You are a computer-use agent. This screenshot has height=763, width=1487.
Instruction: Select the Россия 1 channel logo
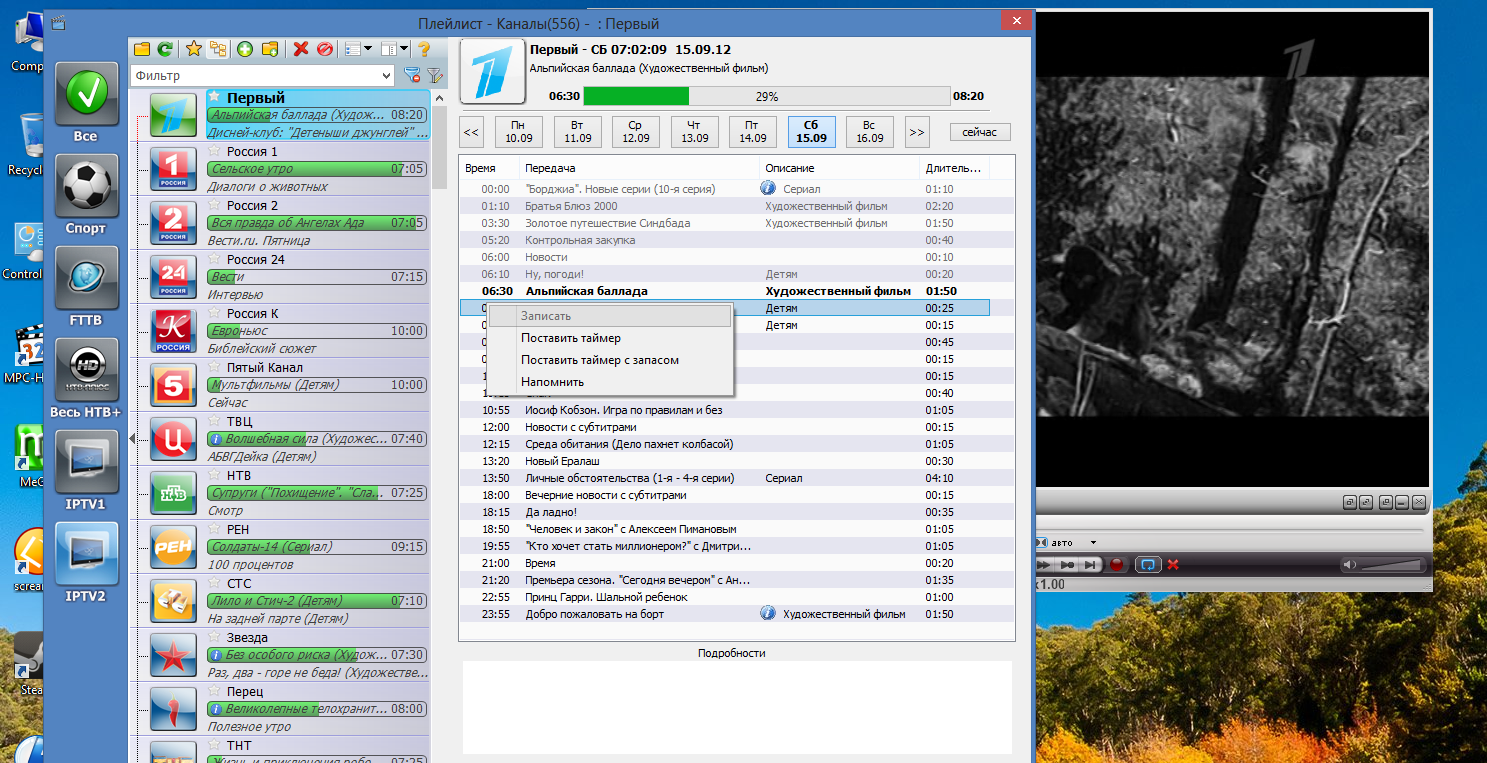tap(173, 169)
